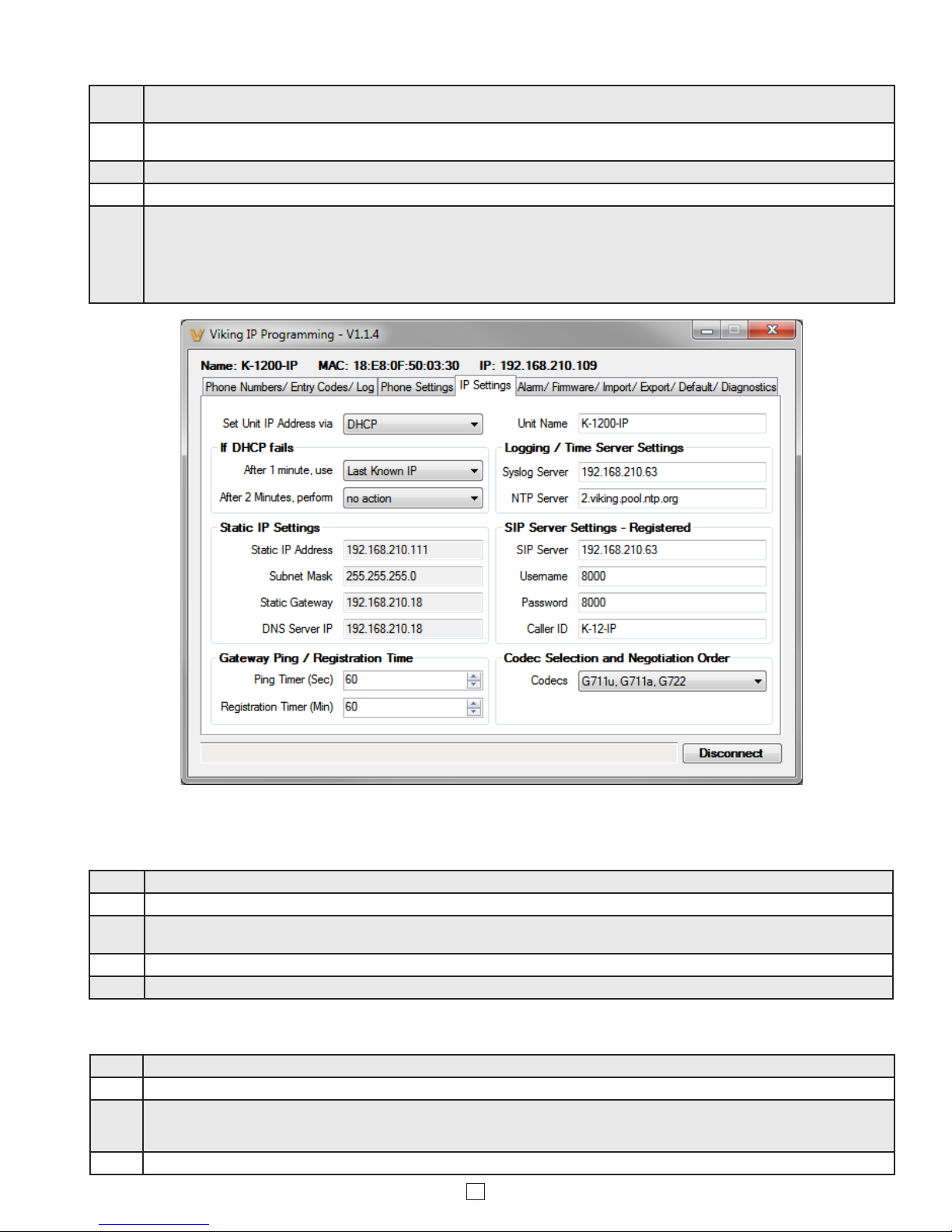Expand the After 1 minute, use dropdown
The width and height of the screenshot is (952, 1232).
pos(413,471)
